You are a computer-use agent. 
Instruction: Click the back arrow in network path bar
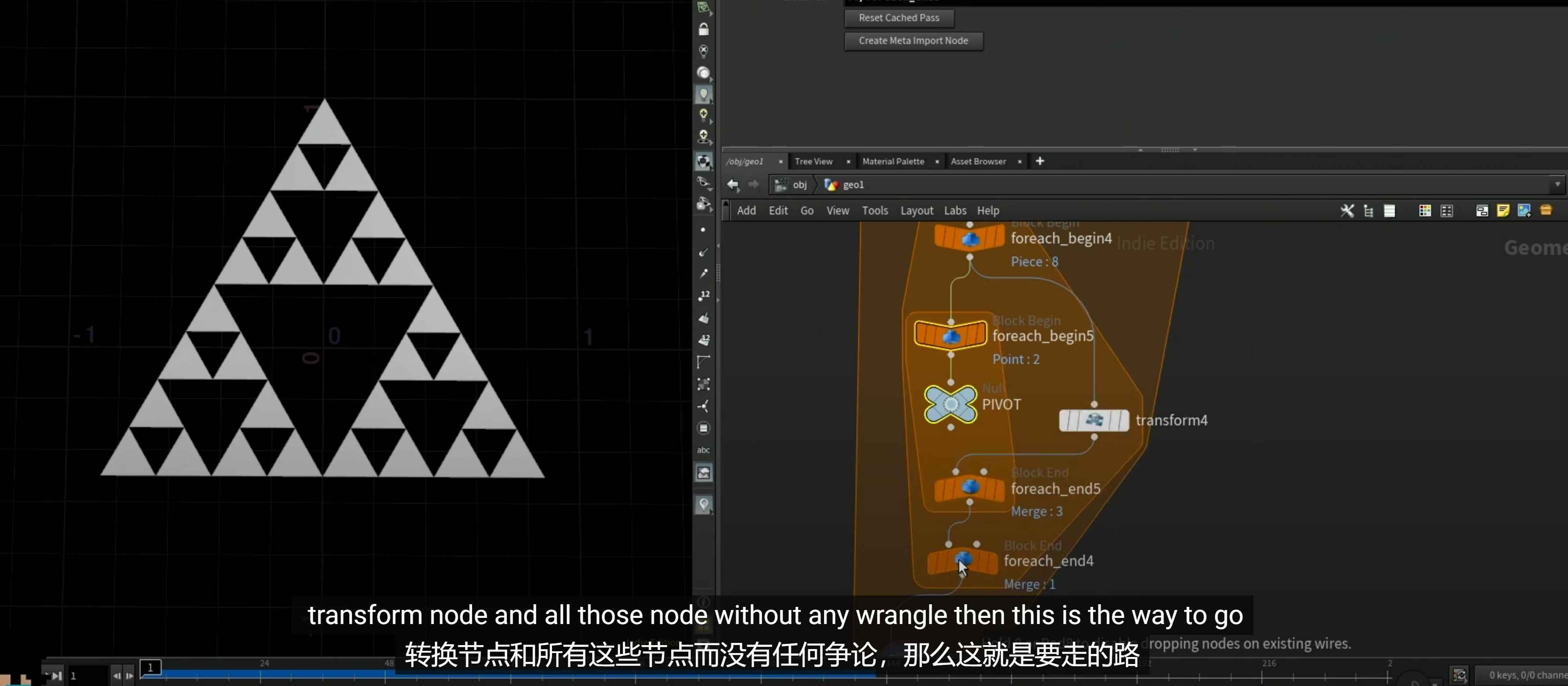(x=733, y=185)
